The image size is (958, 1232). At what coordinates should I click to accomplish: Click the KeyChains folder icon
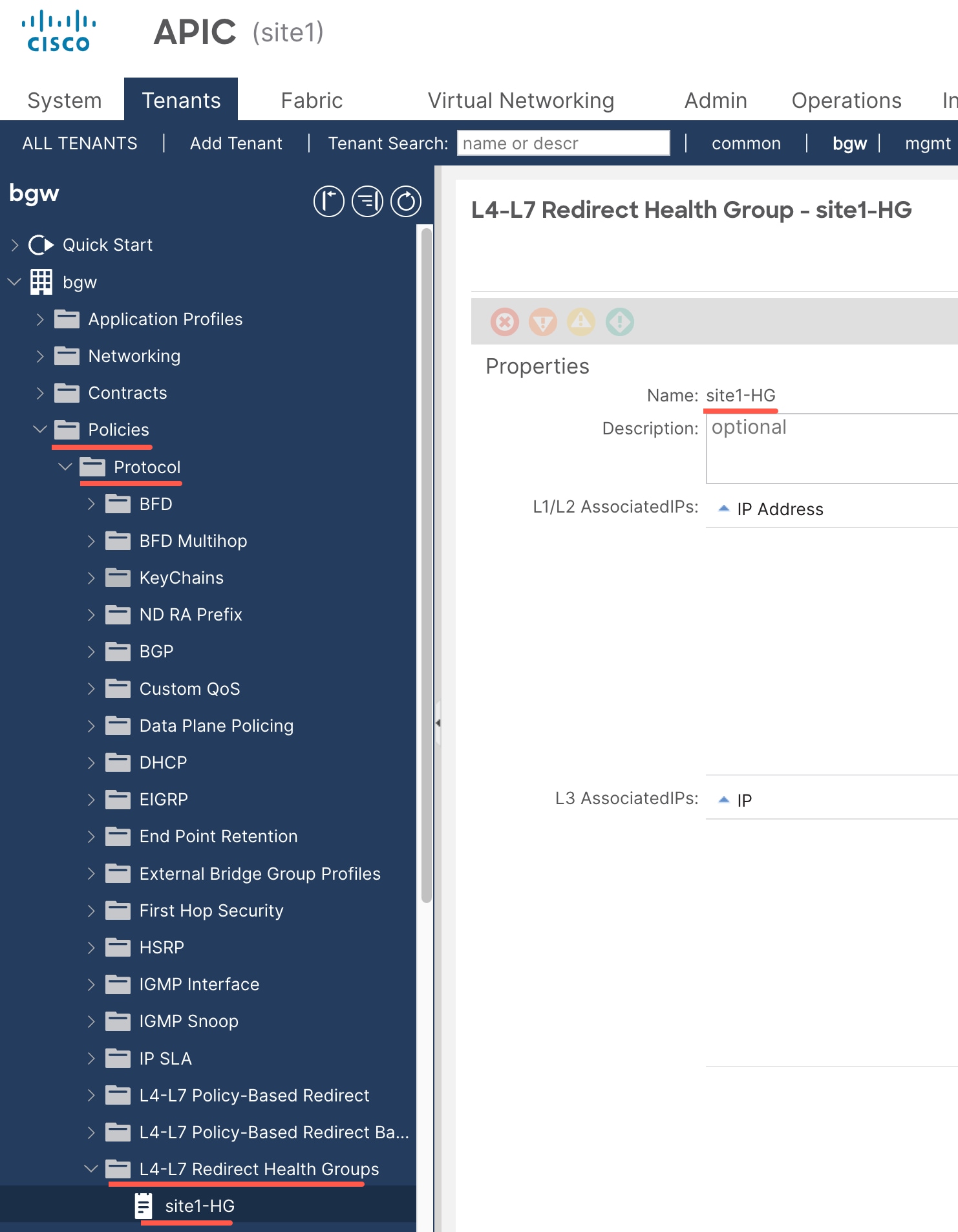click(118, 578)
